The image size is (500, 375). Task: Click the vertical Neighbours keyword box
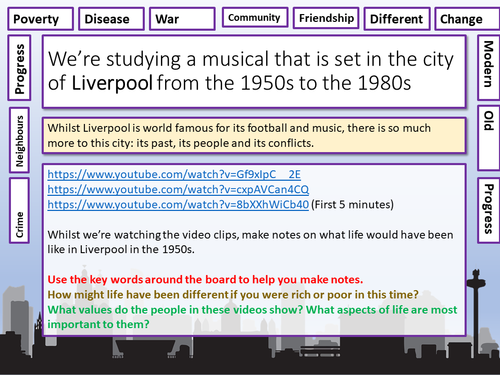pos(20,140)
